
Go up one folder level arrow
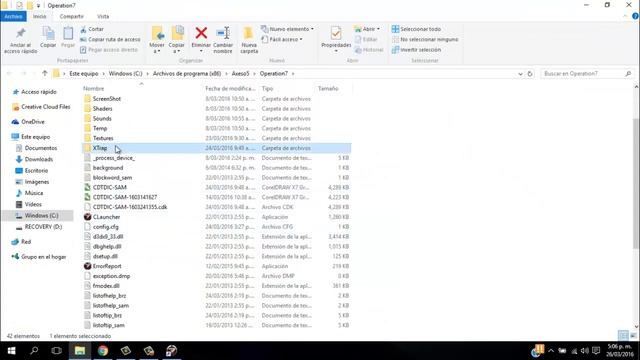(x=44, y=73)
